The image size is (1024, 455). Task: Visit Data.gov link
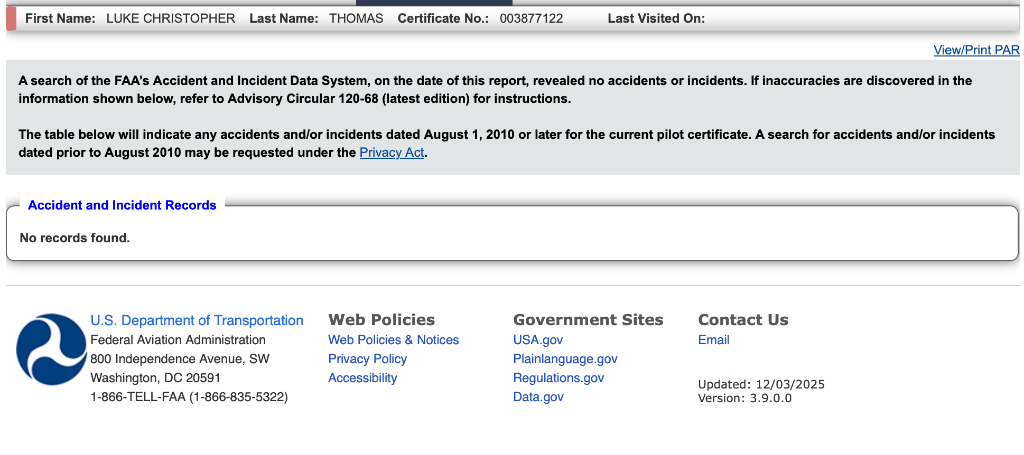(x=538, y=396)
